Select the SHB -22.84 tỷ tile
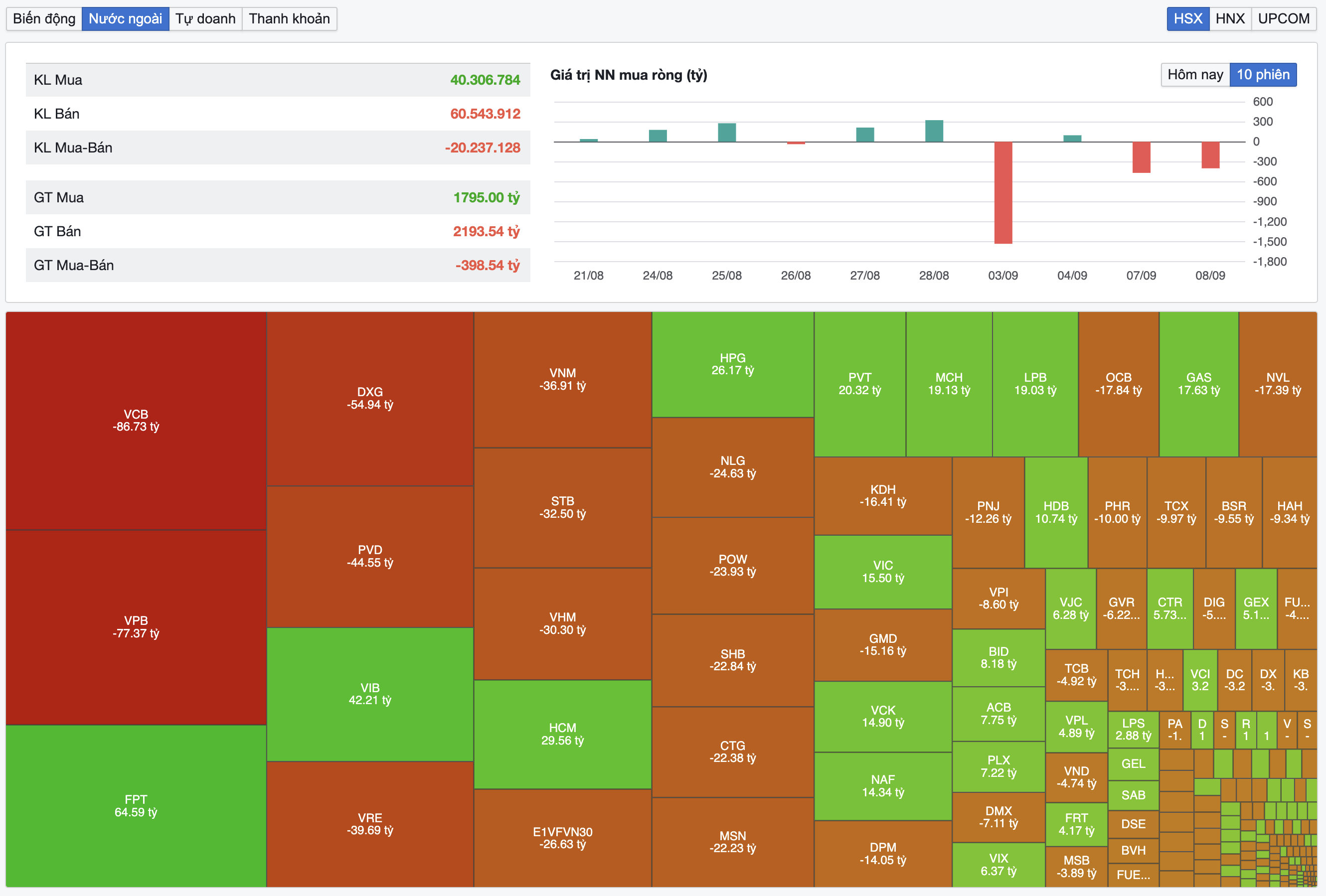This screenshot has height=896, width=1326. [x=733, y=660]
